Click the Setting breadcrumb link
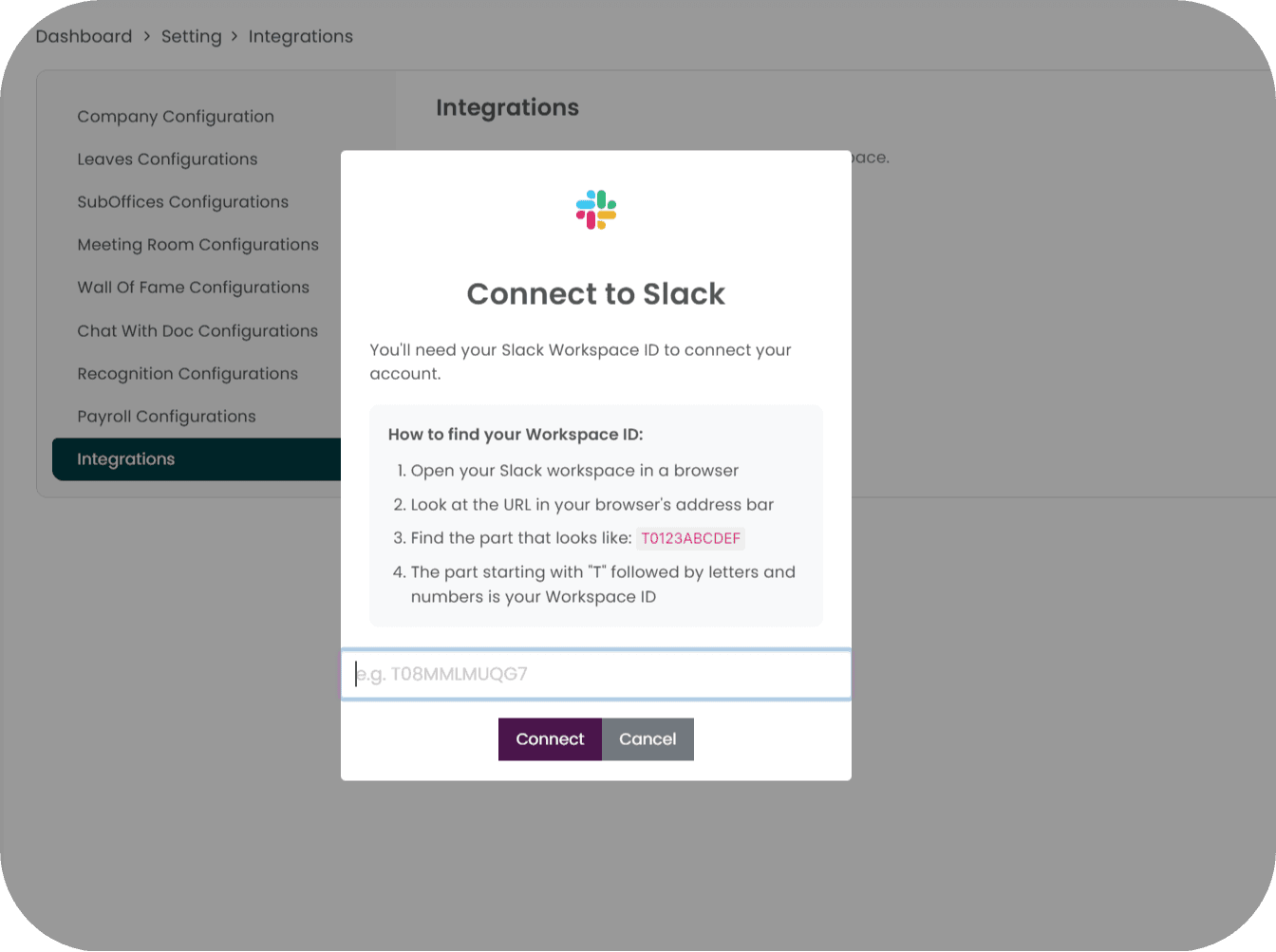1276x952 pixels. 191,36
